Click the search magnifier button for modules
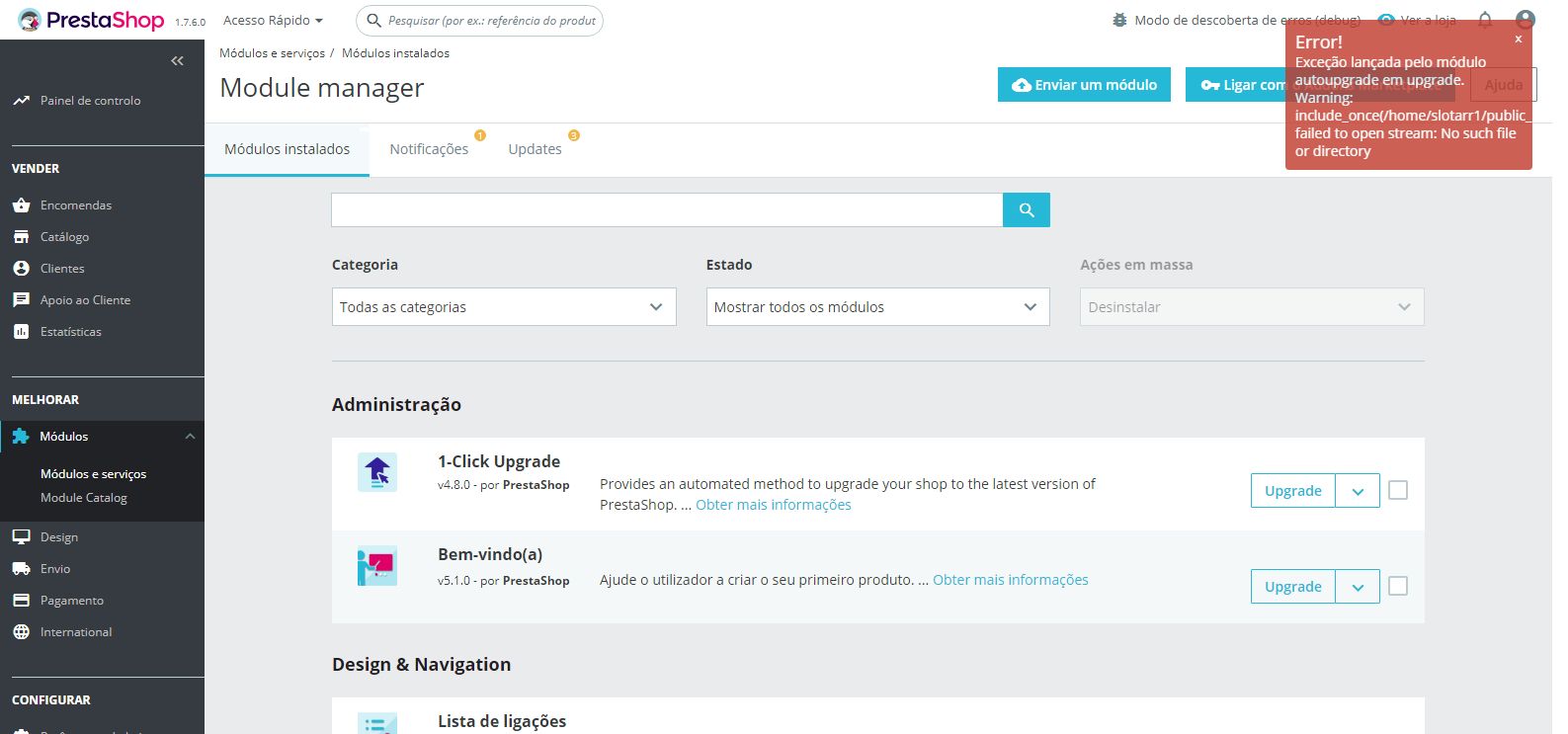Viewport: 1568px width, 734px height. click(x=1027, y=209)
